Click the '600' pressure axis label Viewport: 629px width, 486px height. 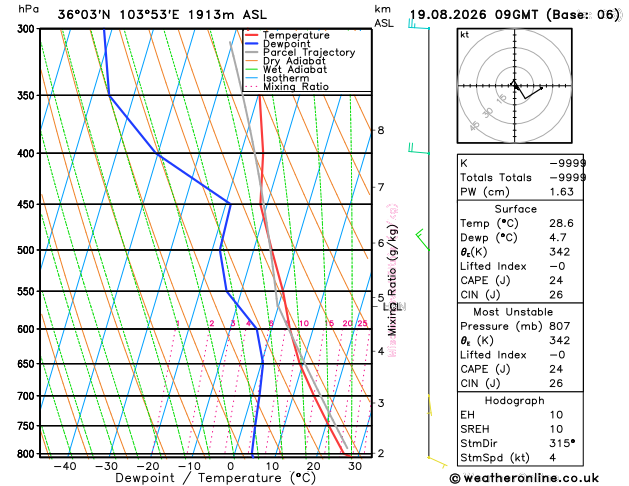point(28,329)
